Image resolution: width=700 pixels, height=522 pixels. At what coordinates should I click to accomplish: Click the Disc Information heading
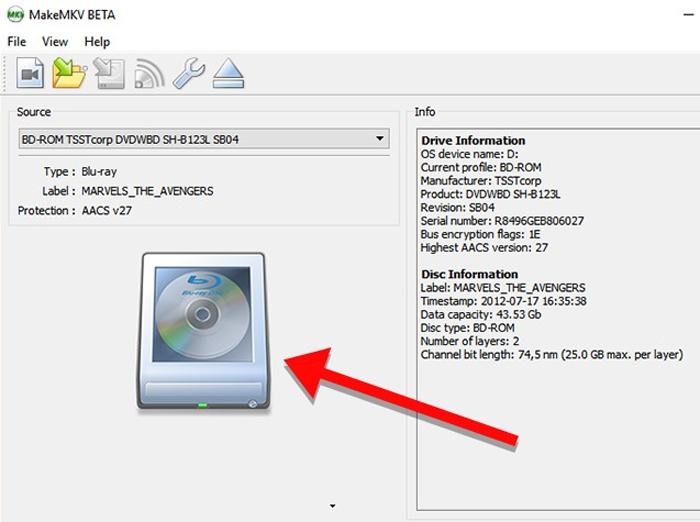470,274
